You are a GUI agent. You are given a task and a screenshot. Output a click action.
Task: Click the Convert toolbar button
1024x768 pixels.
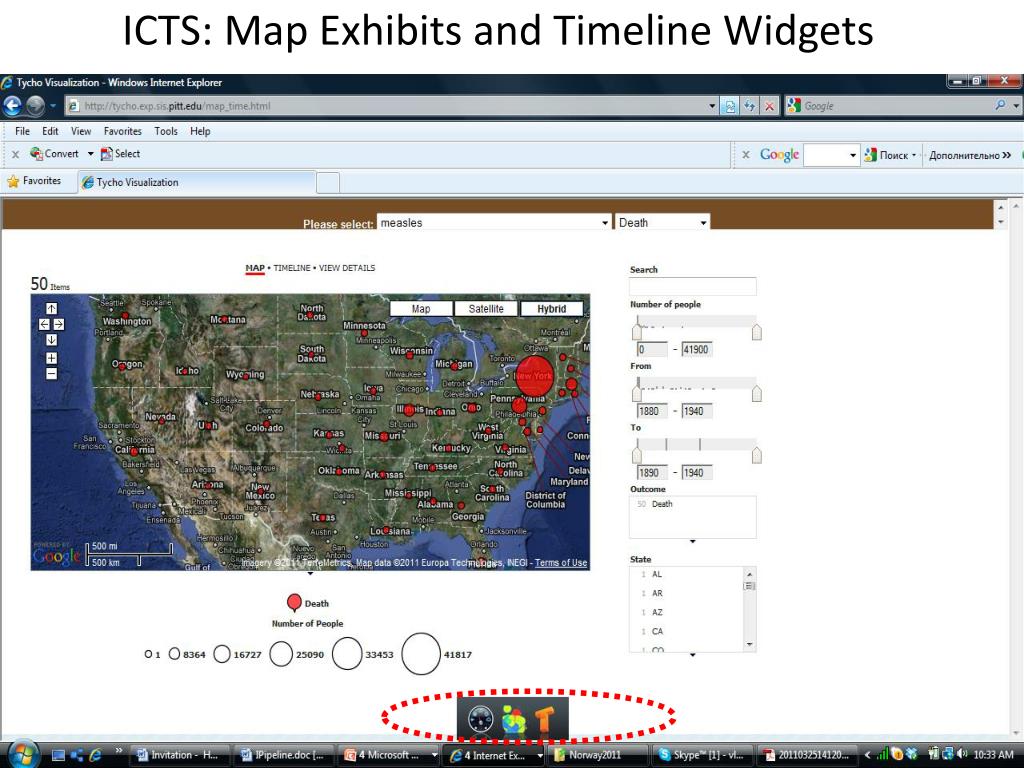tap(55, 153)
